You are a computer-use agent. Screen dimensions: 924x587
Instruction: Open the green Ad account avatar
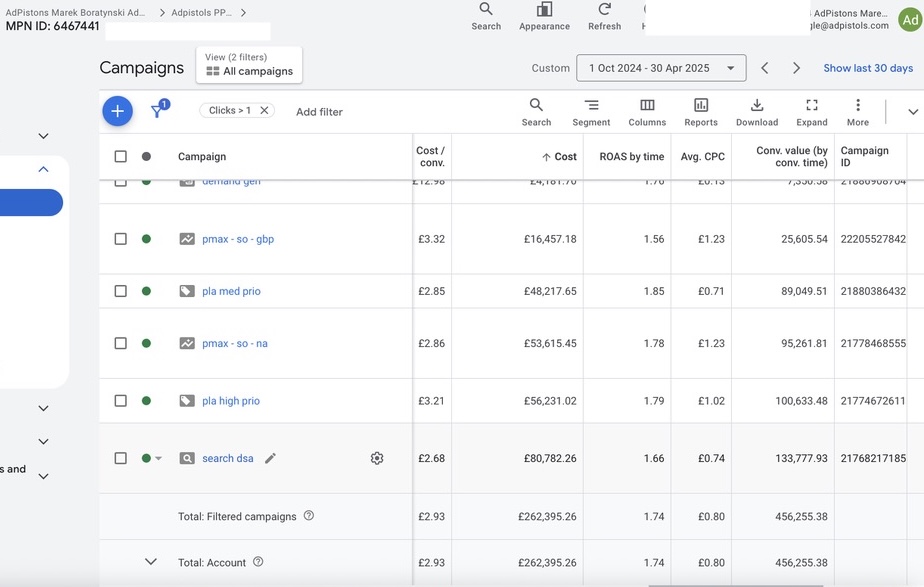click(910, 20)
